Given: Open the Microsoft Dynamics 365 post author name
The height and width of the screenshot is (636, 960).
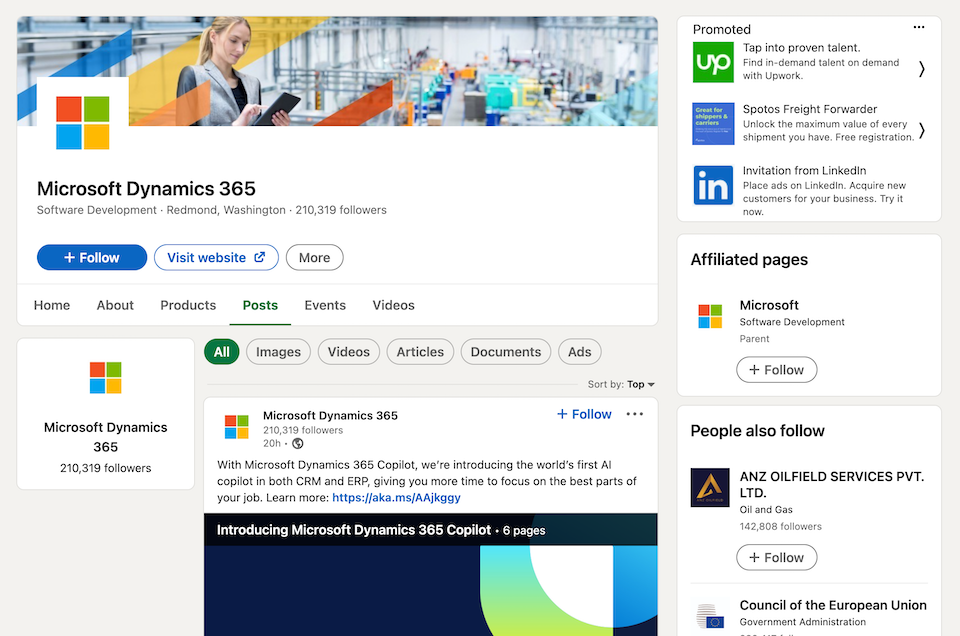Looking at the screenshot, I should (331, 415).
